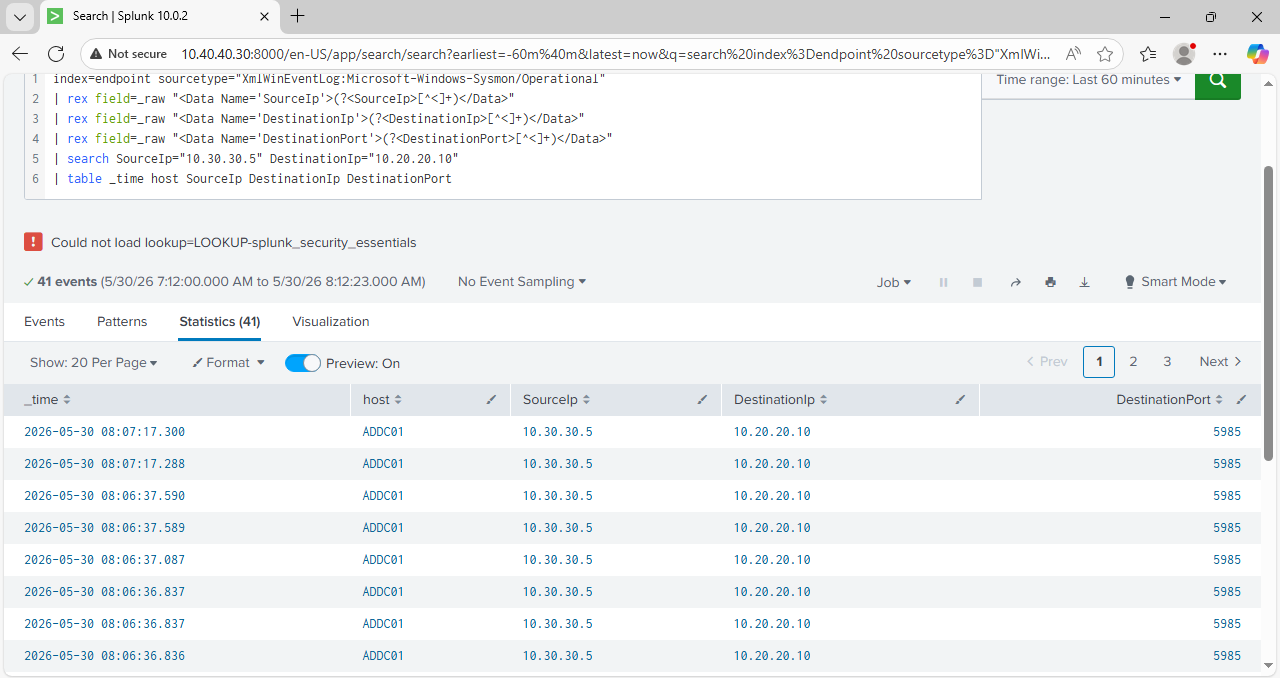Screen dimensions: 1280x678
Task: Go to results page 2
Action: [1133, 362]
